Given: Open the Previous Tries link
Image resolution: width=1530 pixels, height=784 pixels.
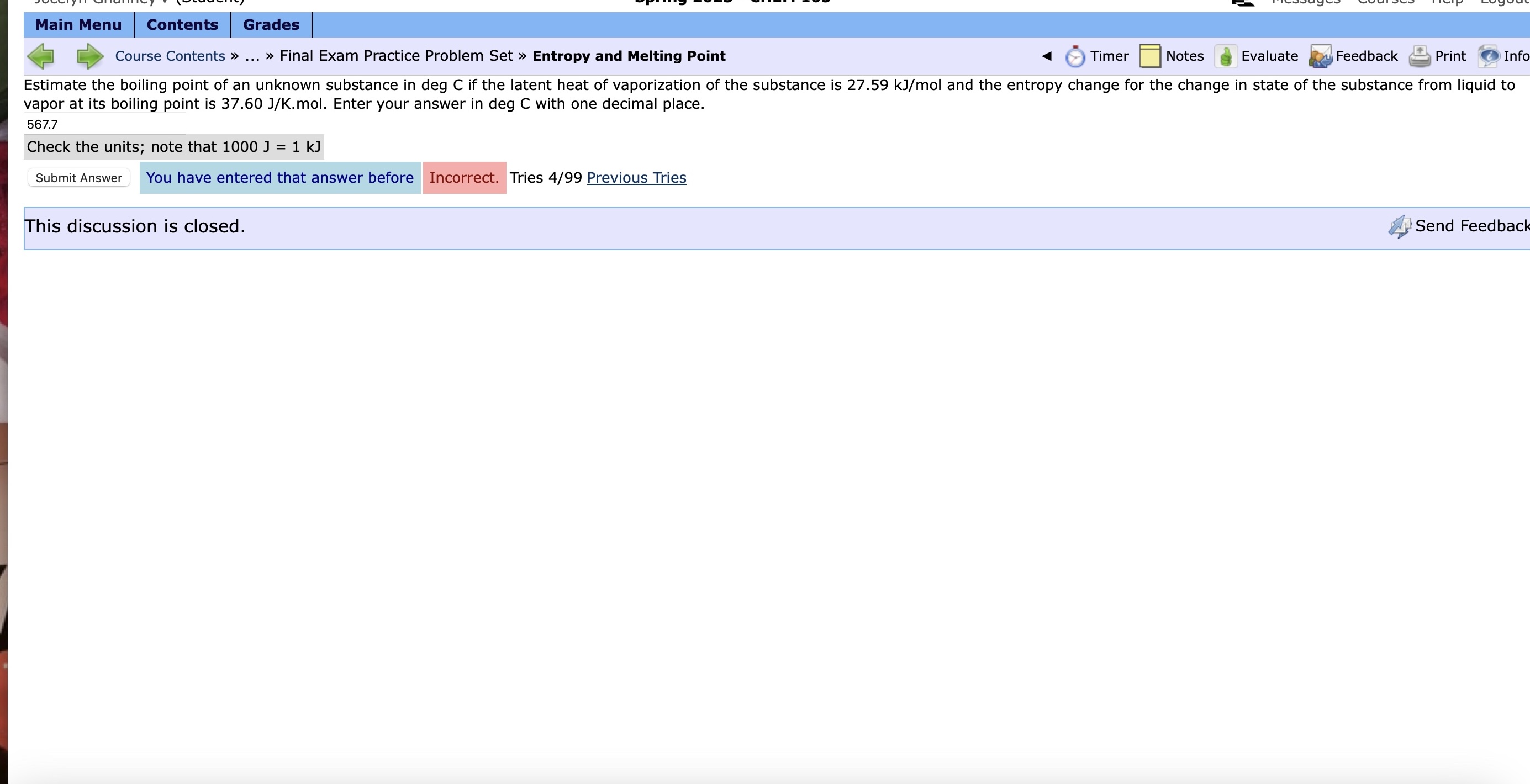Looking at the screenshot, I should point(636,177).
